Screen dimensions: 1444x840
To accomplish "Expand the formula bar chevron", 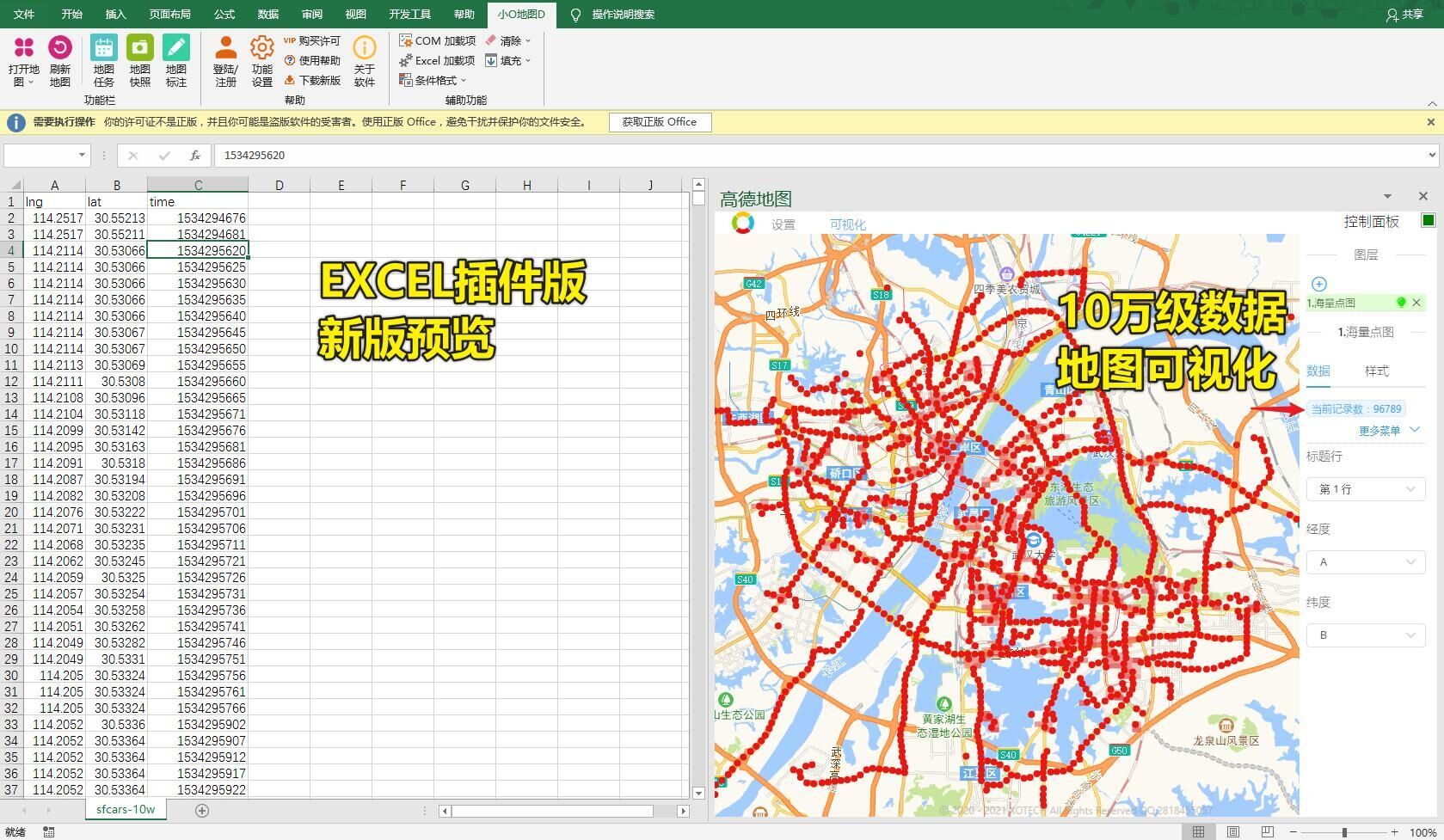I will tap(1432, 156).
